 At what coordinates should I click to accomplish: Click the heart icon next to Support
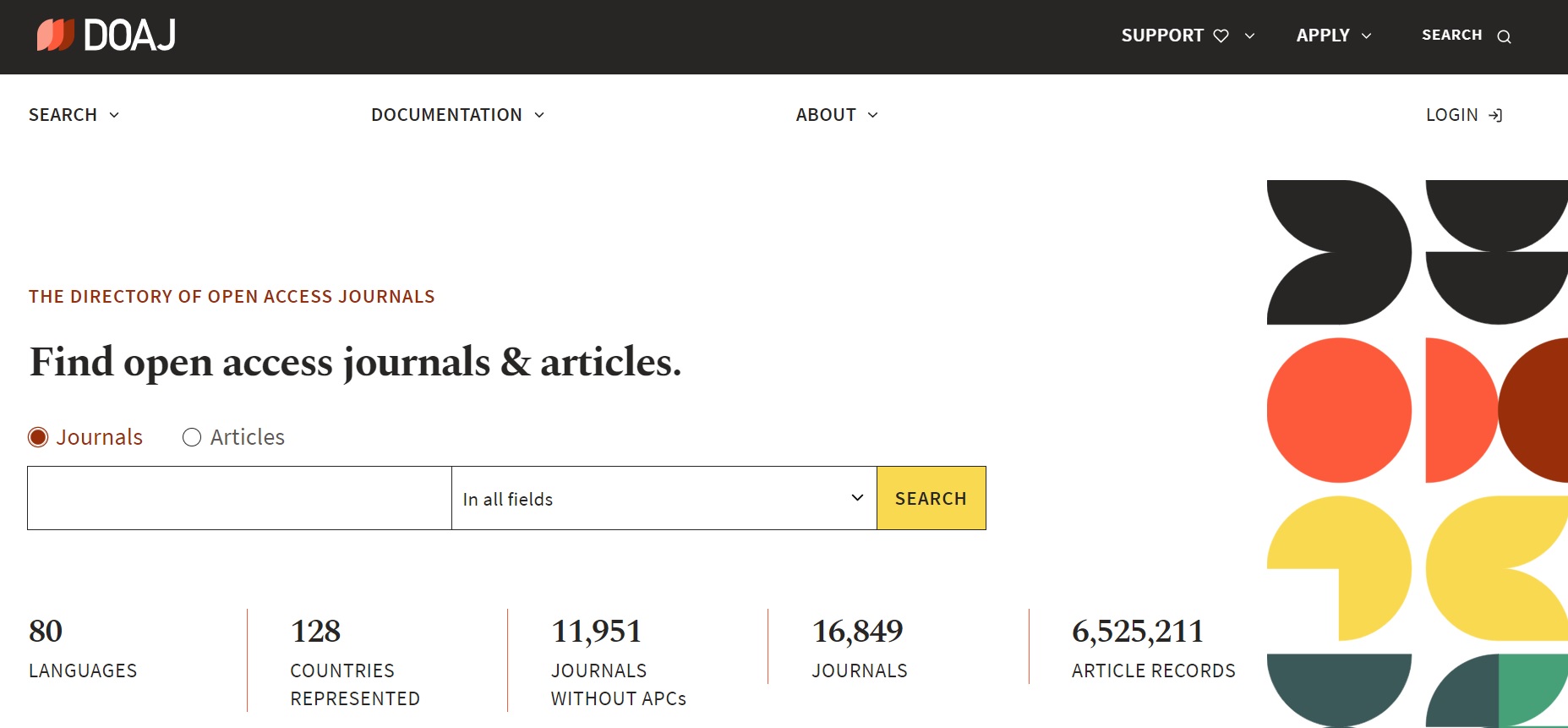1221,36
